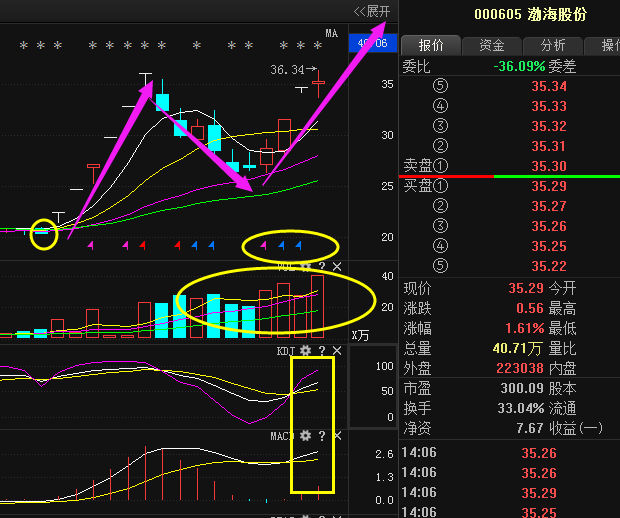Image resolution: width=620 pixels, height=518 pixels.
Task: Click 市盈 value 300.09
Action: point(522,388)
